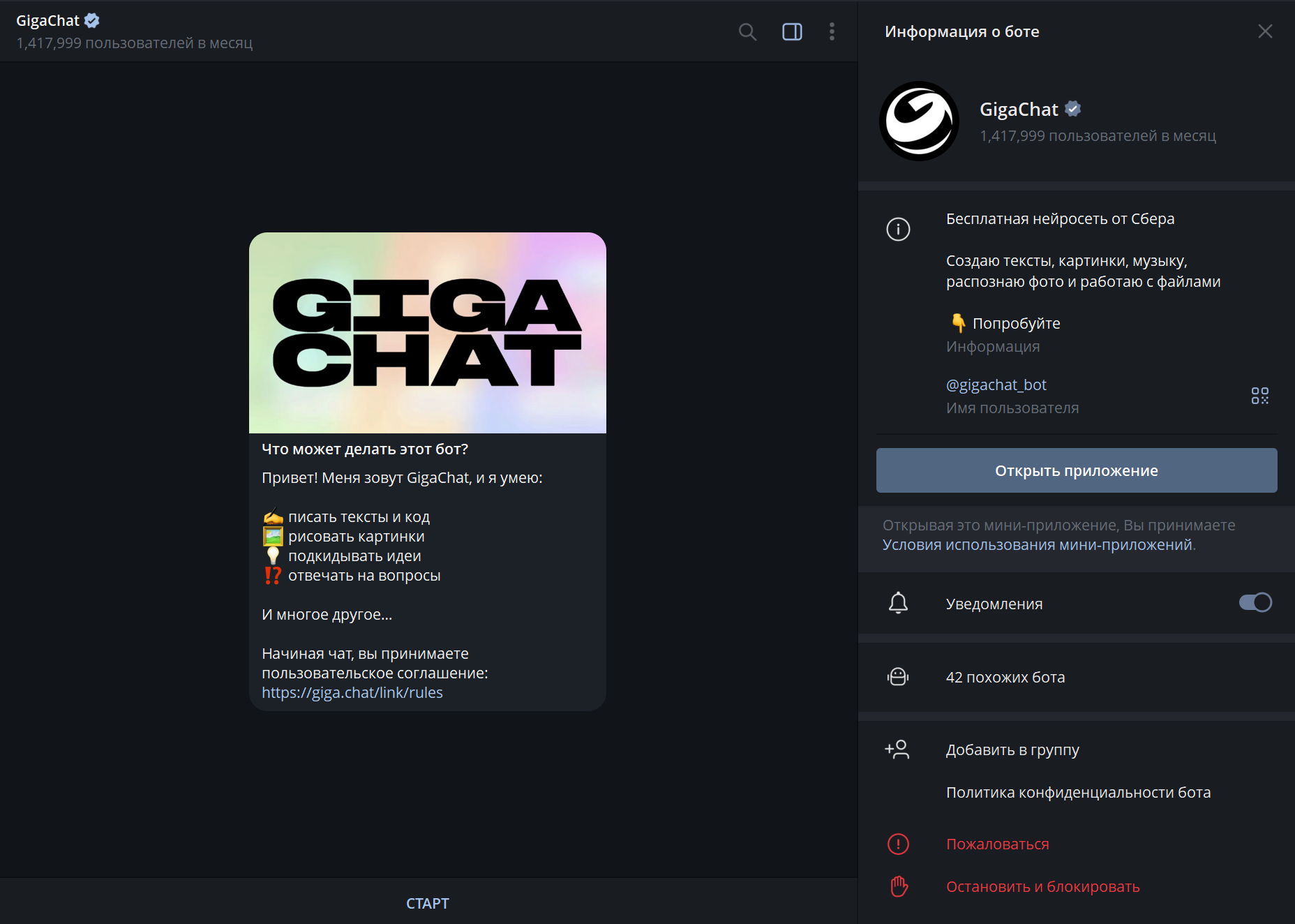
Task: Click the отвечать на вопросы line
Action: point(352,576)
